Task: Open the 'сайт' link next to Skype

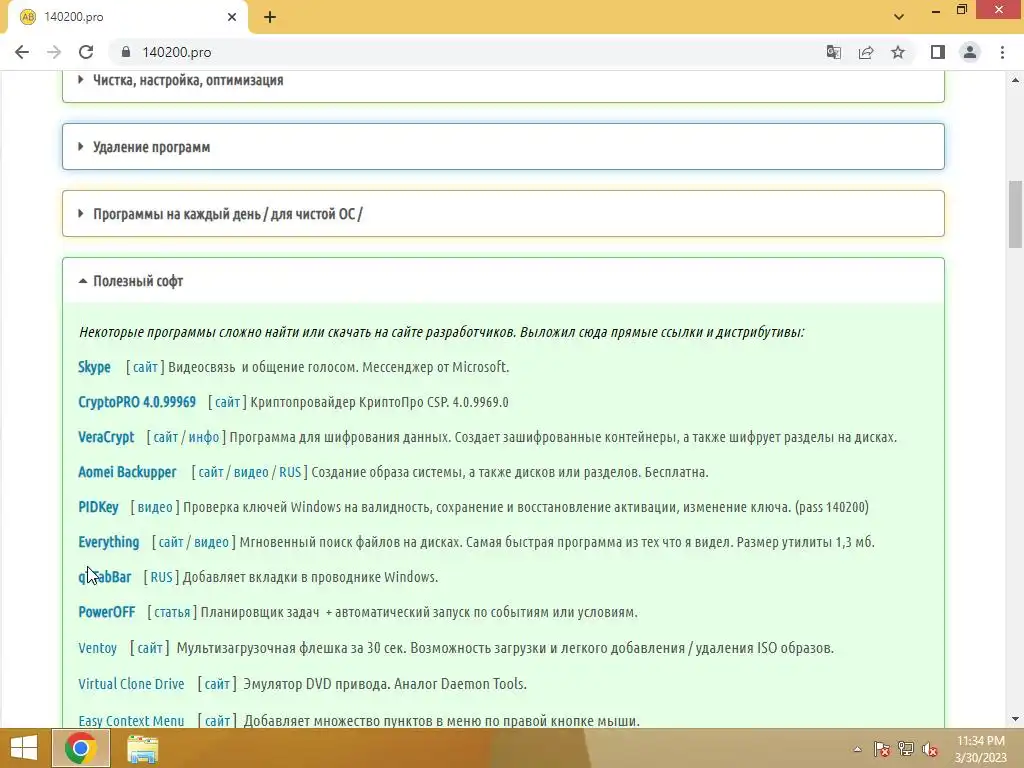Action: [x=145, y=367]
